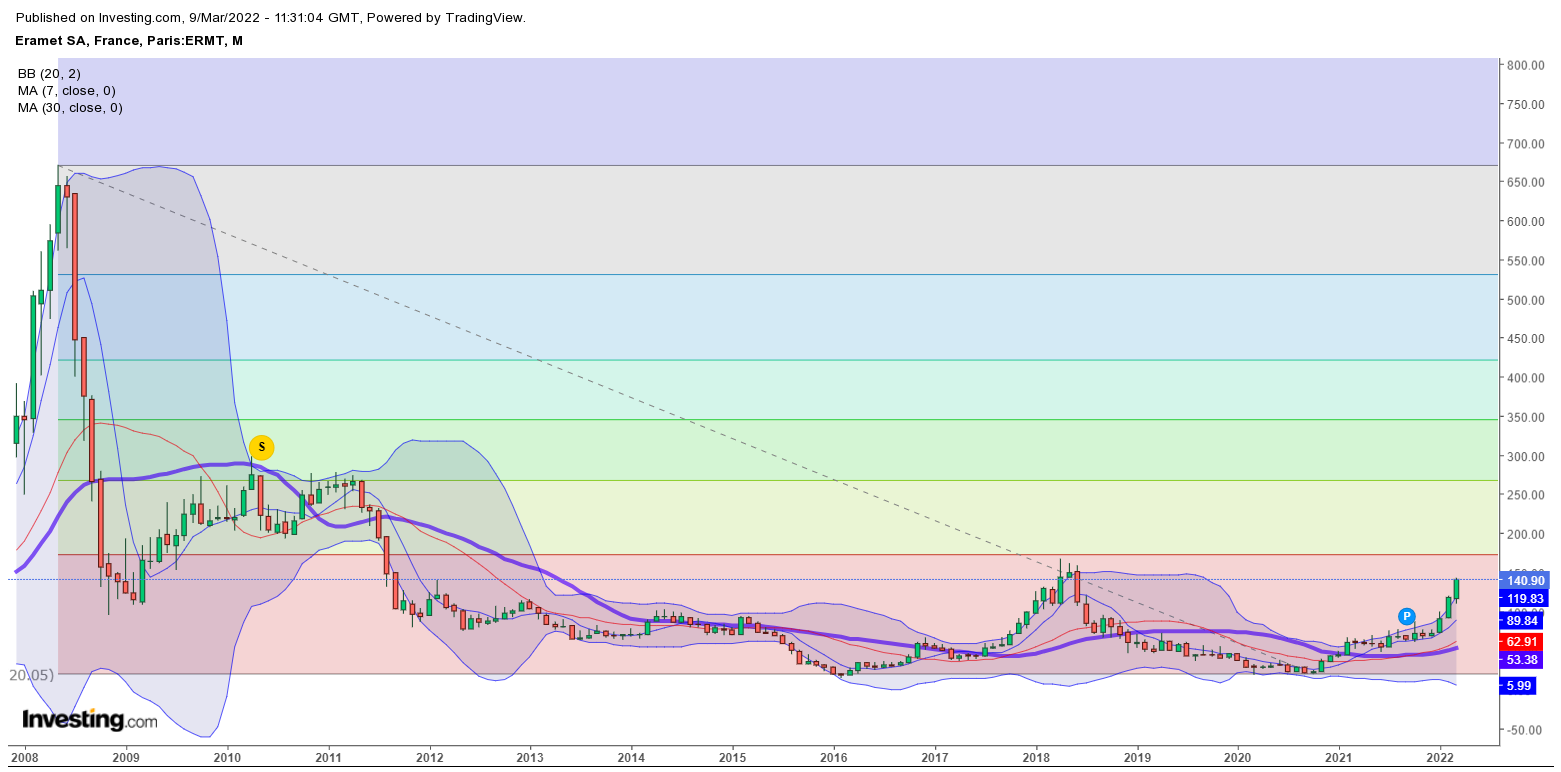
Task: Click the 500.00 price axis label
Action: pyautogui.click(x=1526, y=300)
